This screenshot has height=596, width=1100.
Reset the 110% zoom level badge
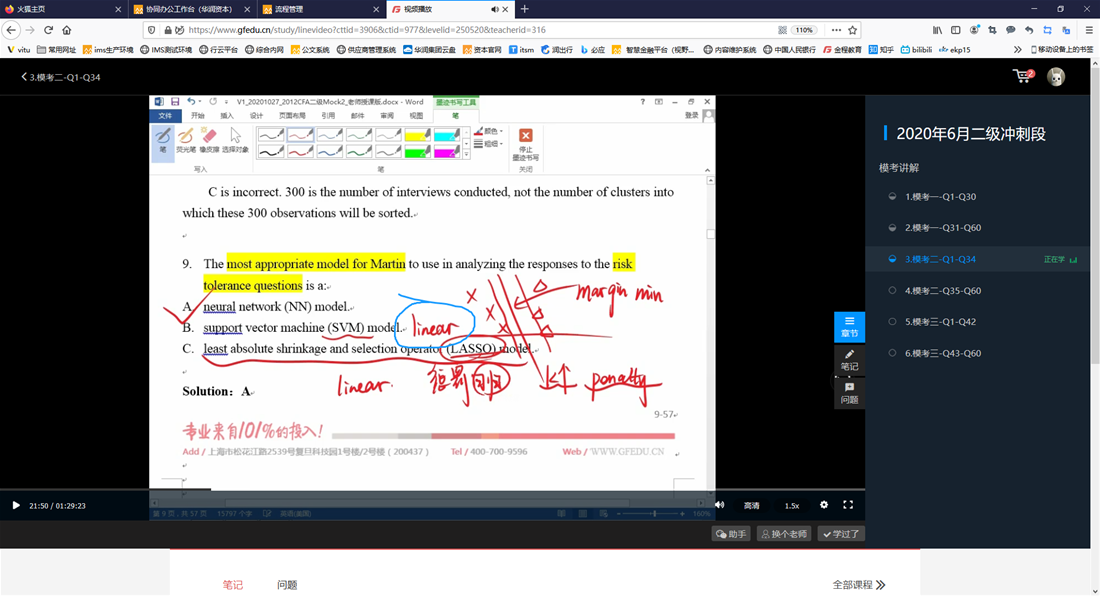pyautogui.click(x=804, y=30)
